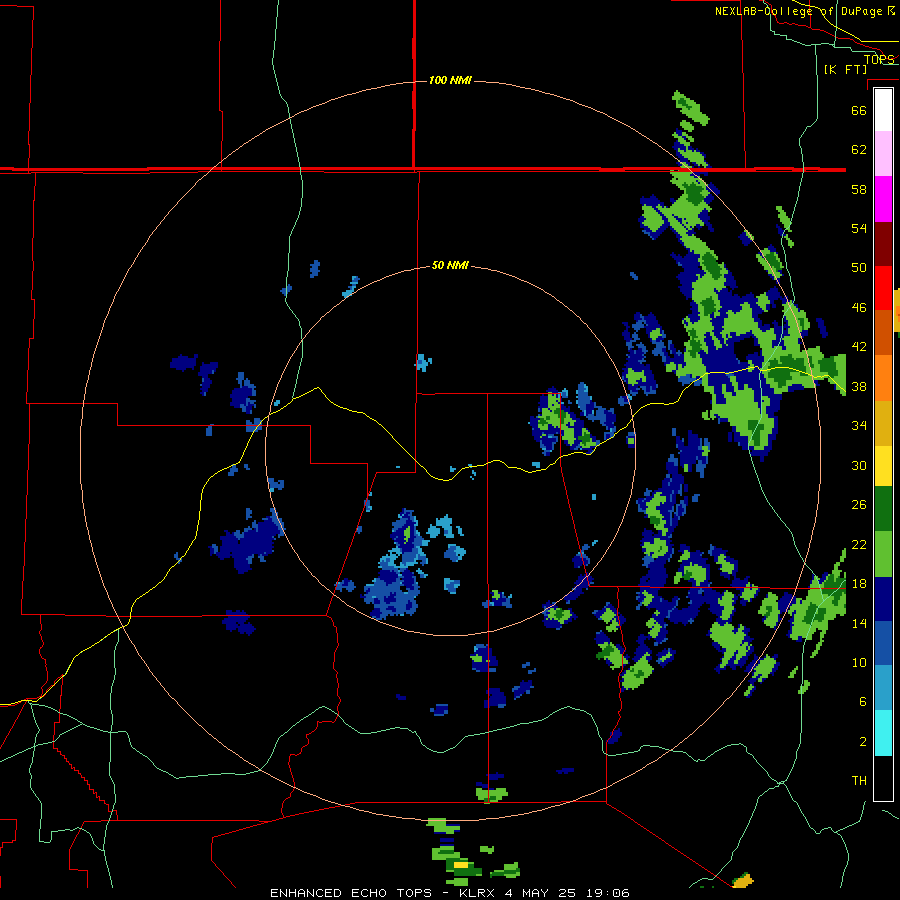
Task: Click the legend value 2
Action: click(863, 742)
